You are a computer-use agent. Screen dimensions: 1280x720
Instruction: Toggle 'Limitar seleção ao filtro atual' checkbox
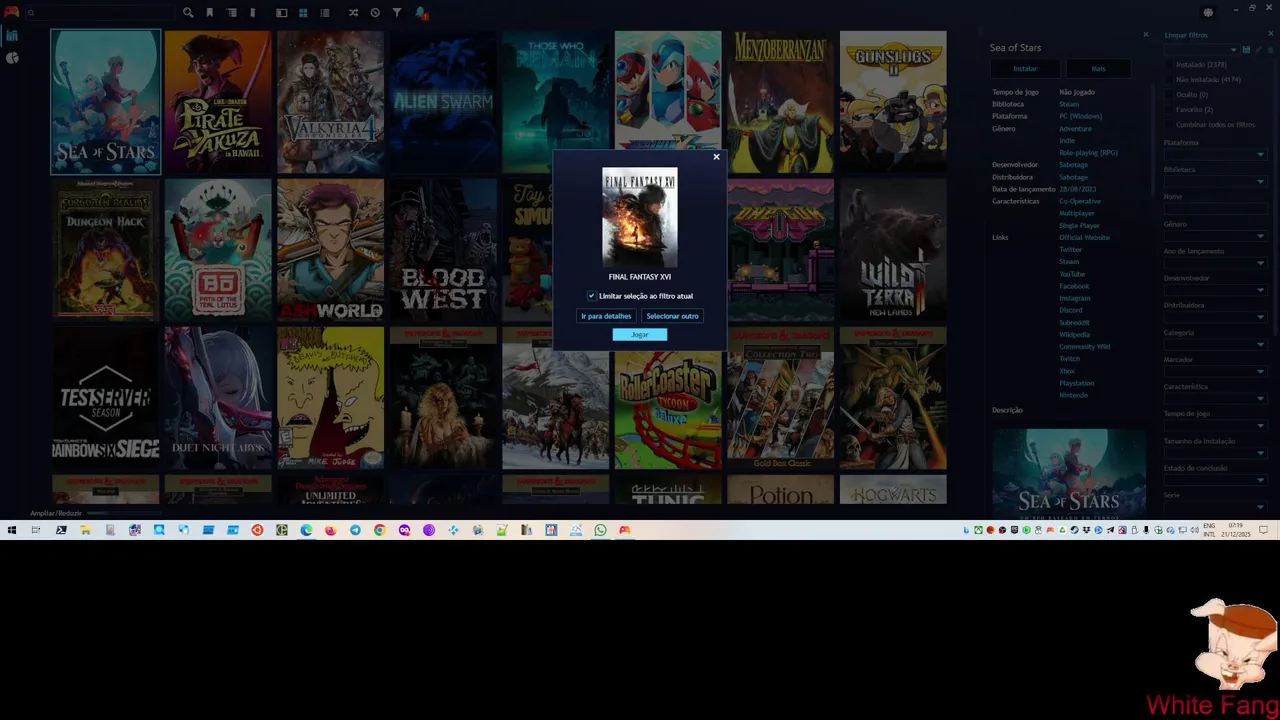(x=591, y=296)
